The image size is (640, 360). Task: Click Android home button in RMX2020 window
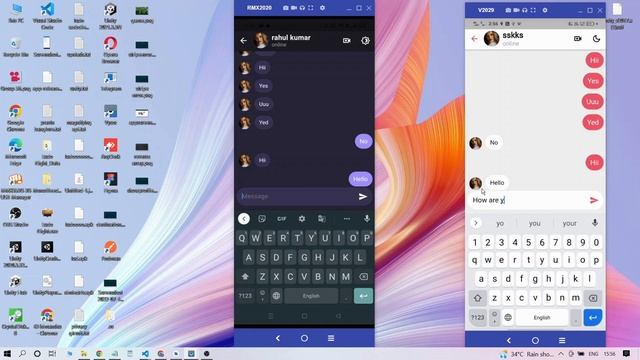coord(304,338)
